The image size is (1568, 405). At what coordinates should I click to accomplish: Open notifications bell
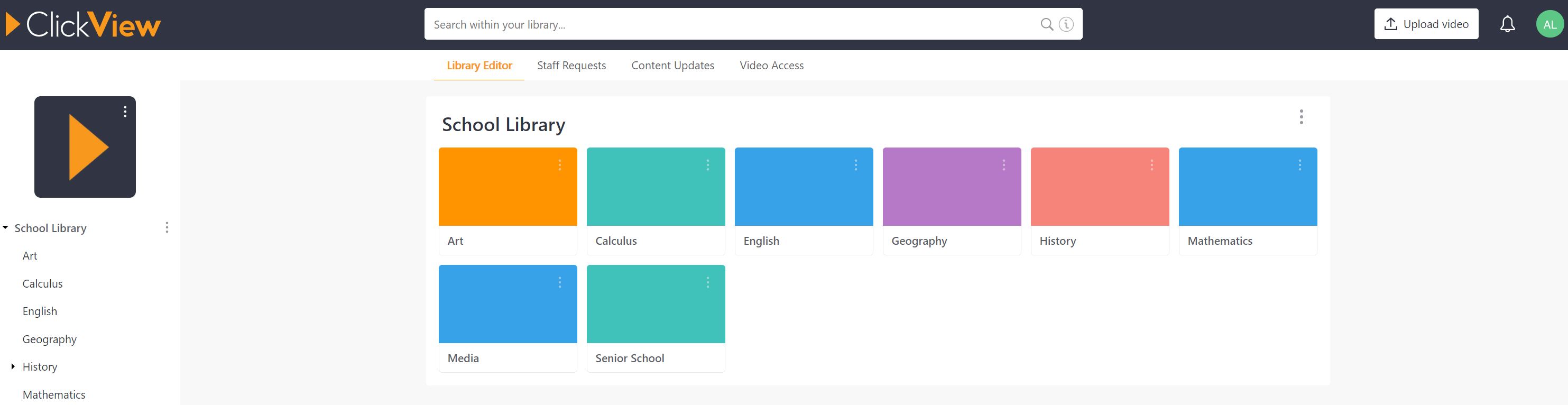click(1507, 24)
